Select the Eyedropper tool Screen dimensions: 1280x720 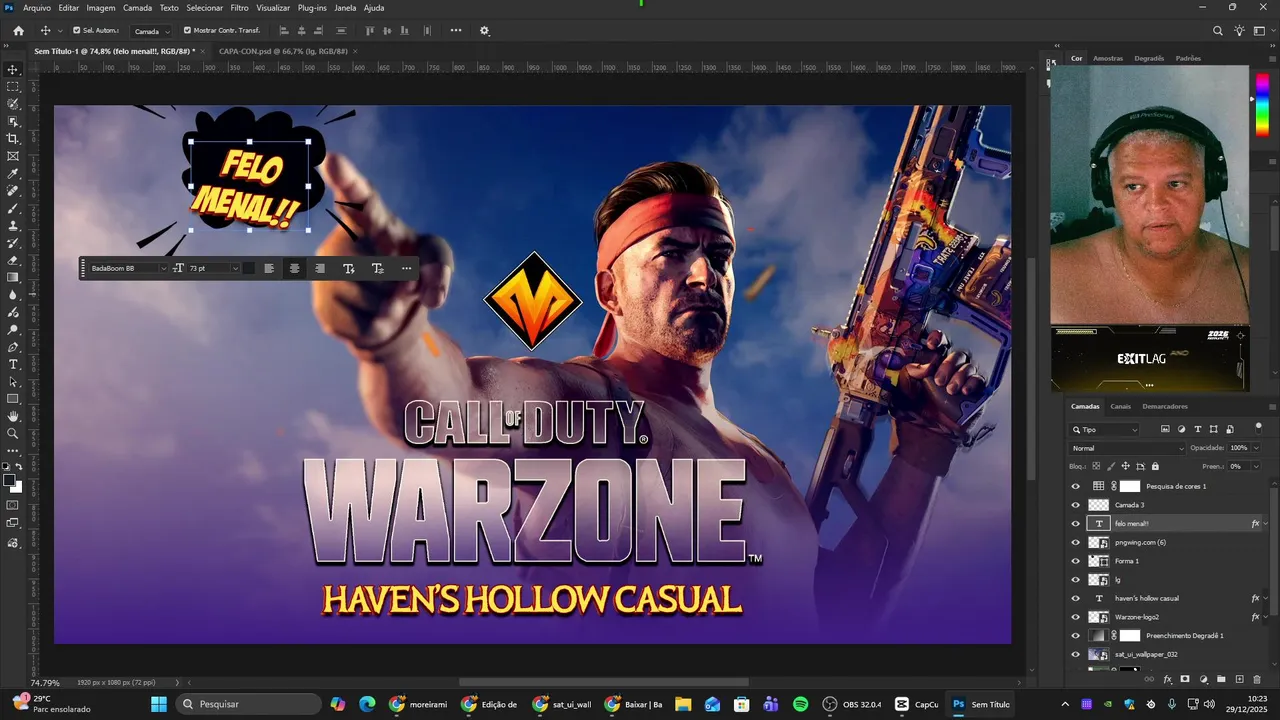(13, 174)
